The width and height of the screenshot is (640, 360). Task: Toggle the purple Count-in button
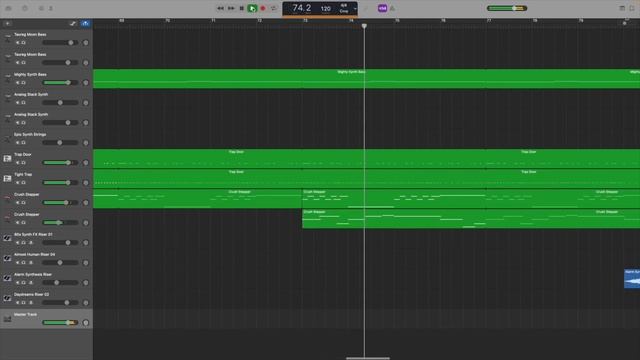(382, 8)
